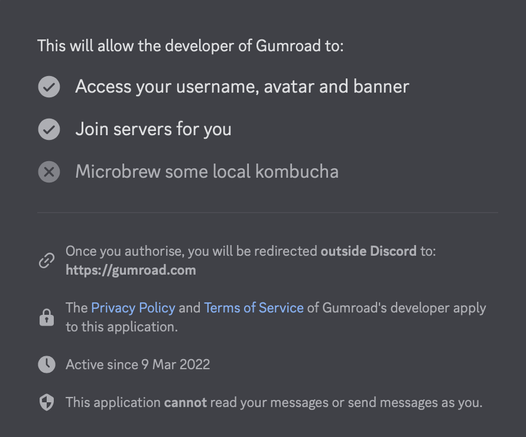Click the horizontal divider line
The image size is (526, 437).
pos(268,212)
